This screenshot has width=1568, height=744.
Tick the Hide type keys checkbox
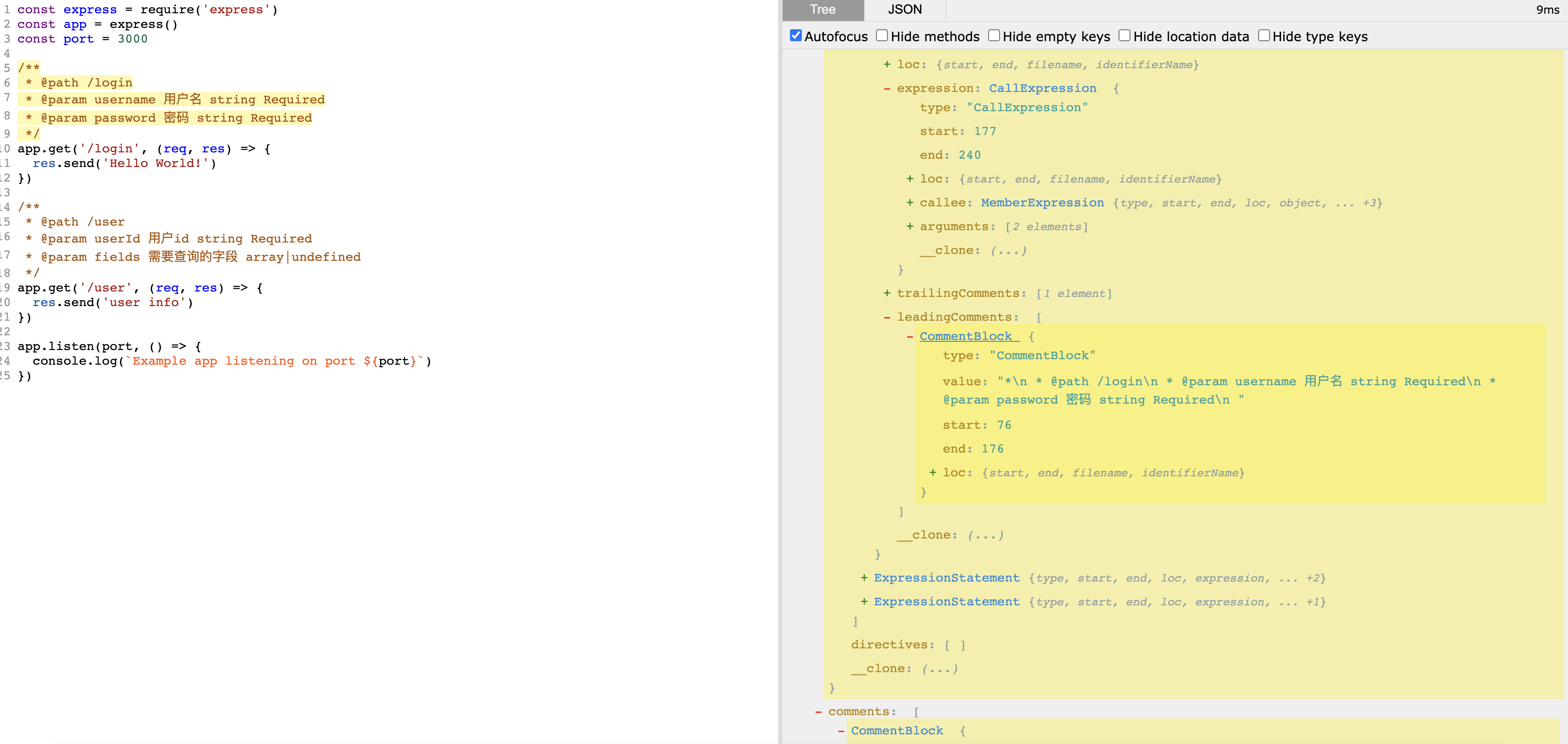point(1264,36)
